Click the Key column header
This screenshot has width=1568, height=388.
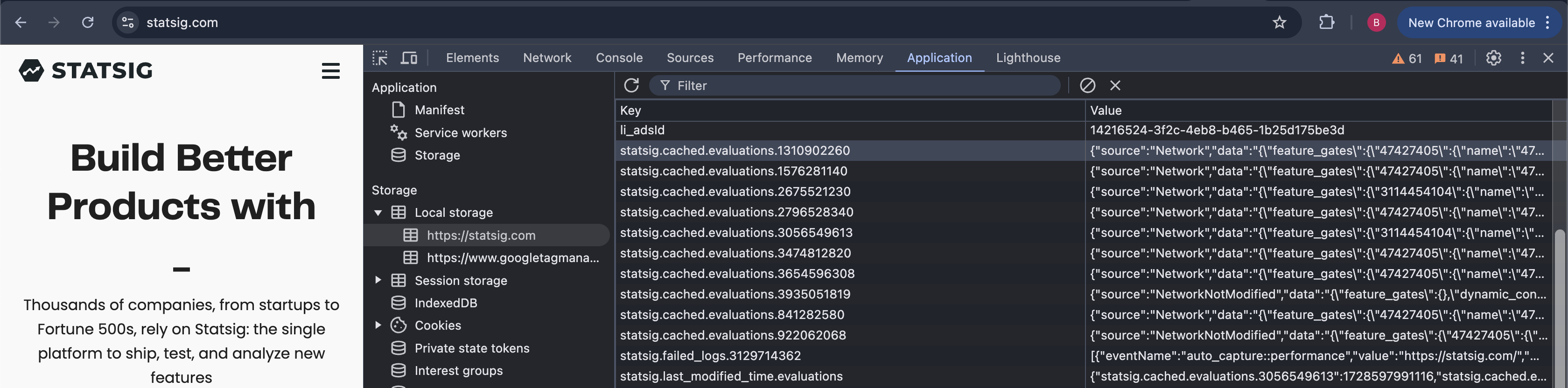click(x=850, y=110)
